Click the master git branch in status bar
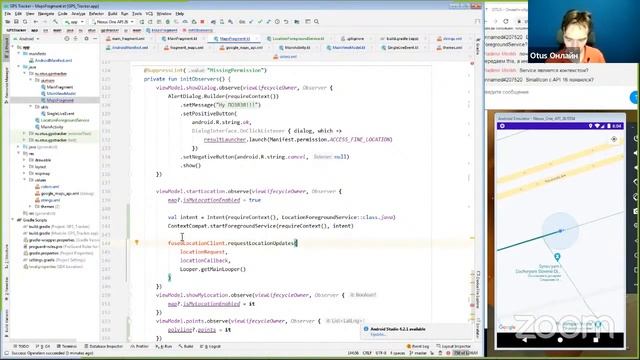This screenshot has width=640, height=360. click(x=419, y=353)
